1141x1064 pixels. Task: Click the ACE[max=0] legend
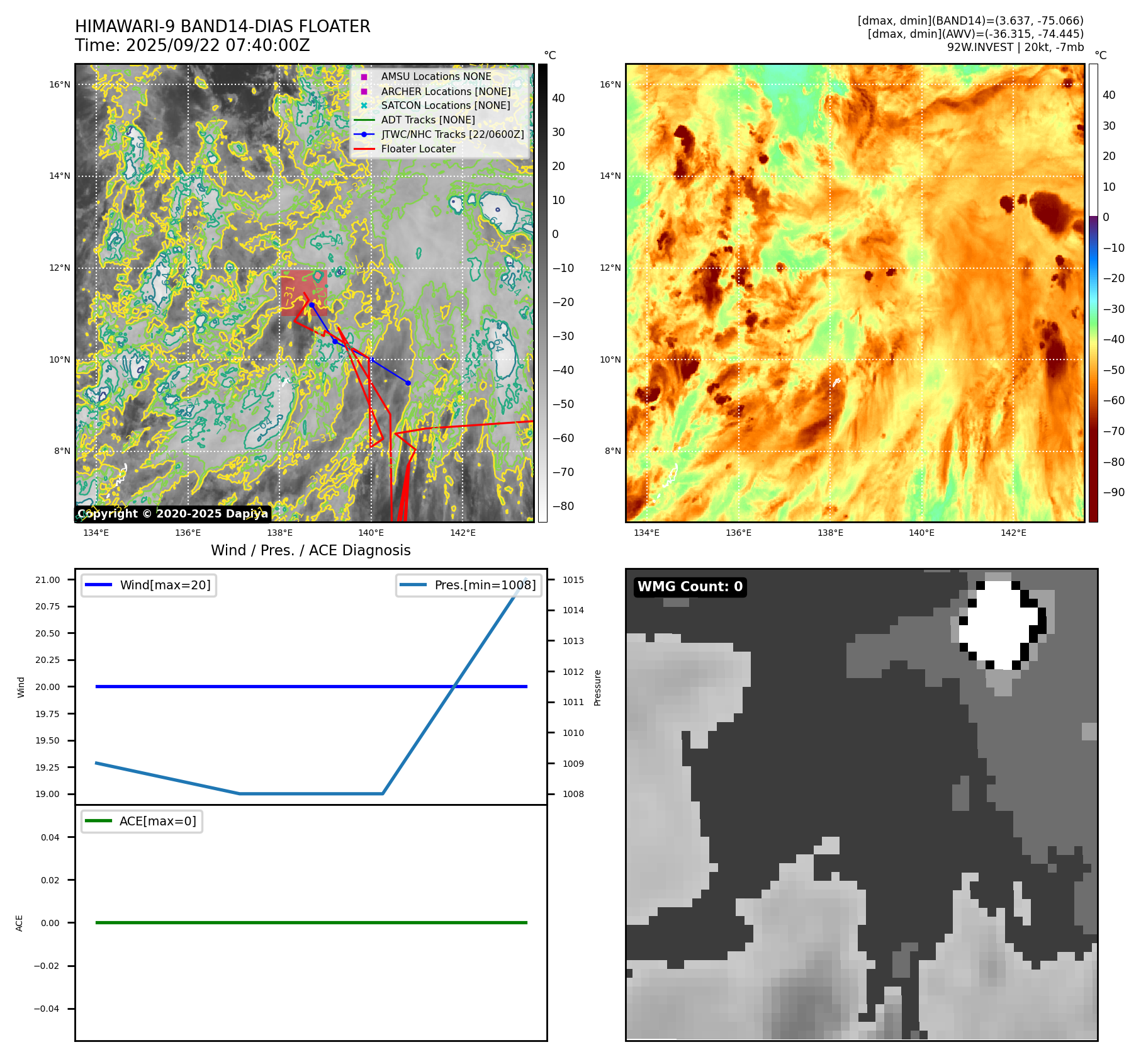pos(142,821)
